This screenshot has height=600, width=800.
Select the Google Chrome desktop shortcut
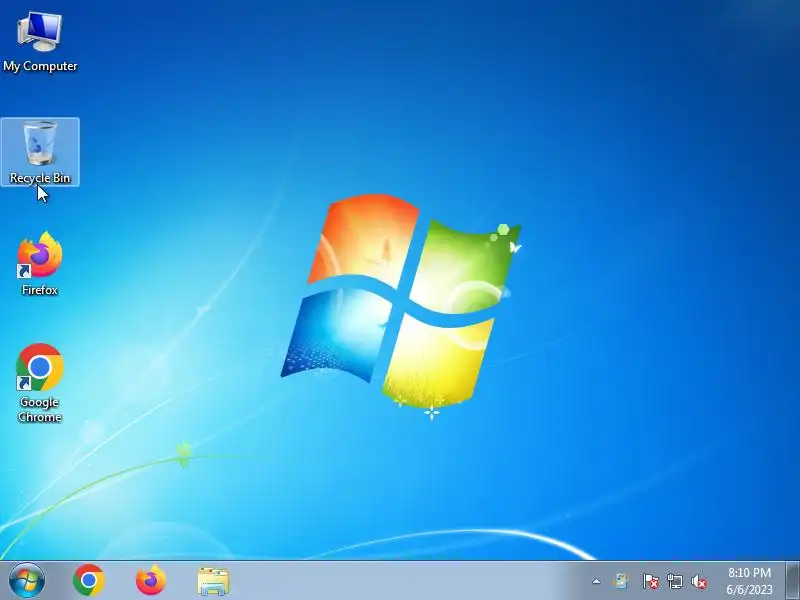40,383
